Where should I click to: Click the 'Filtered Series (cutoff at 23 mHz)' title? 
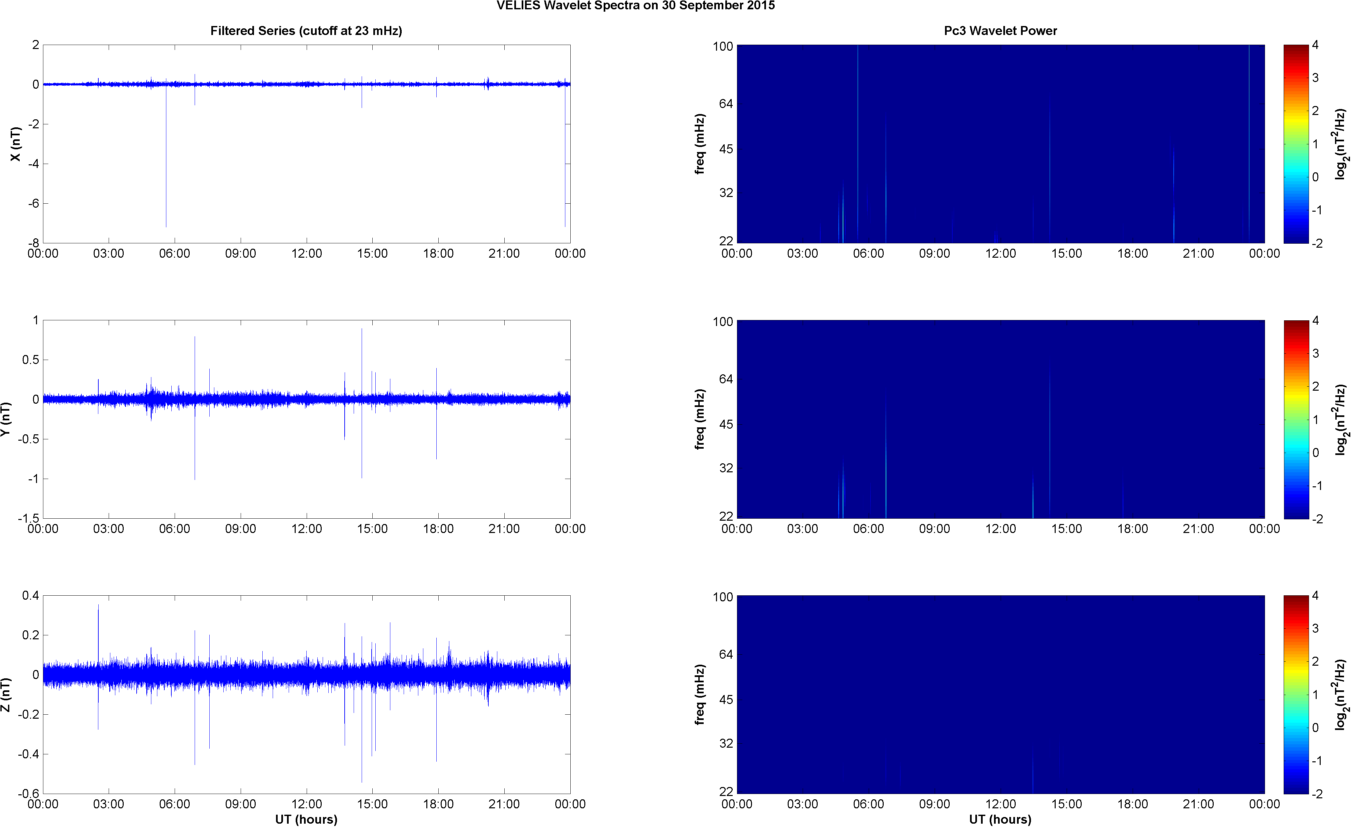tap(306, 31)
